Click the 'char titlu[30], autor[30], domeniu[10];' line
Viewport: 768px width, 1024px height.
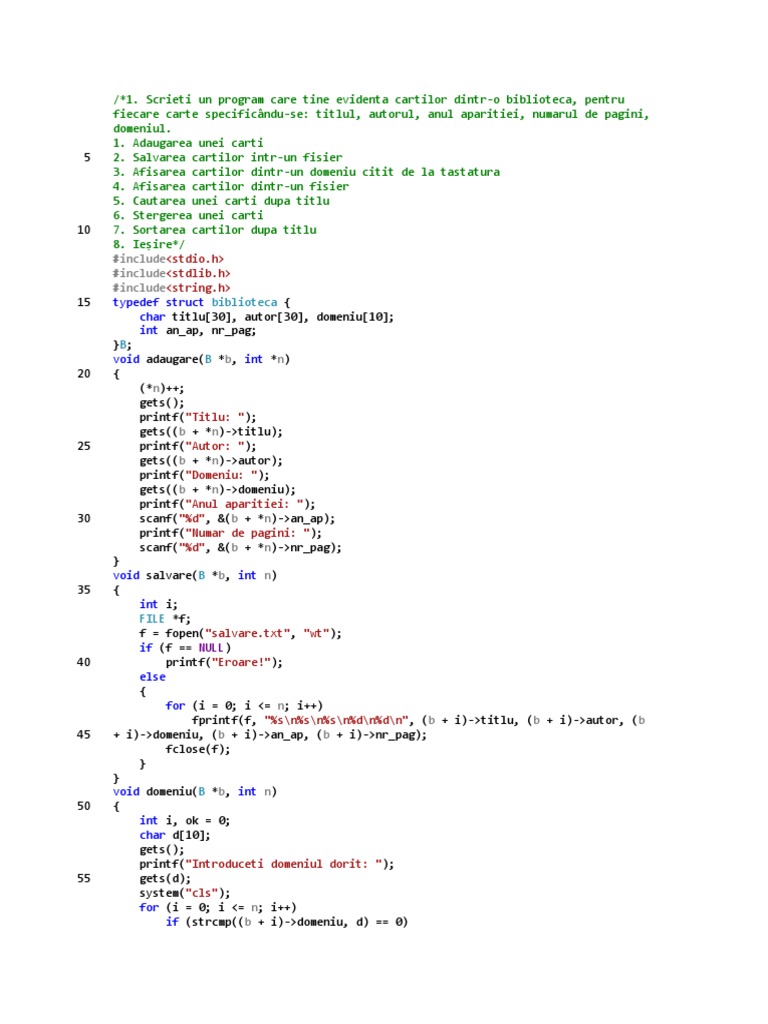click(x=266, y=317)
